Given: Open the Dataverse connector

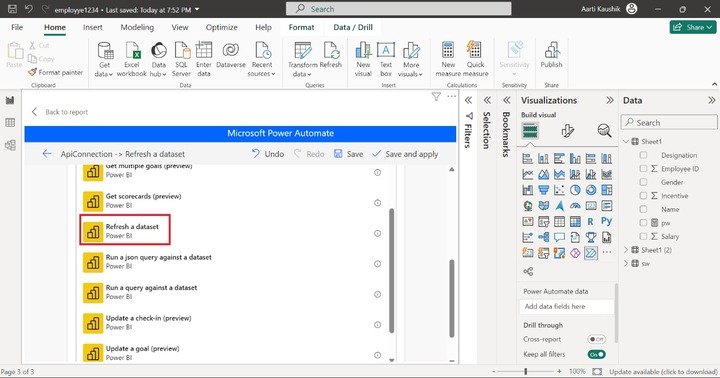Looking at the screenshot, I should coord(231,55).
